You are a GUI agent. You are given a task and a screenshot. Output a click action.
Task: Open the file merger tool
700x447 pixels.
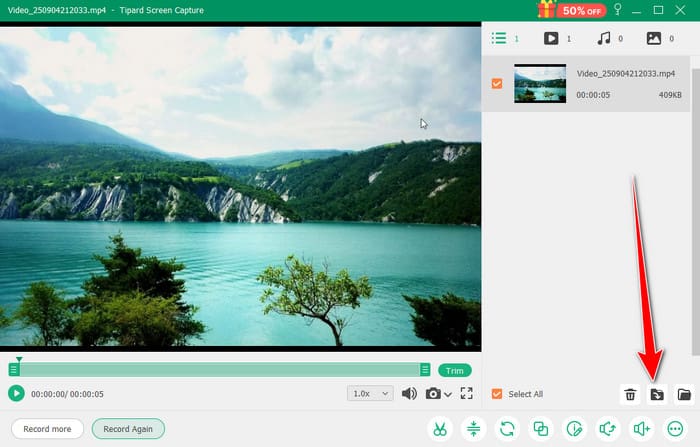pos(541,429)
